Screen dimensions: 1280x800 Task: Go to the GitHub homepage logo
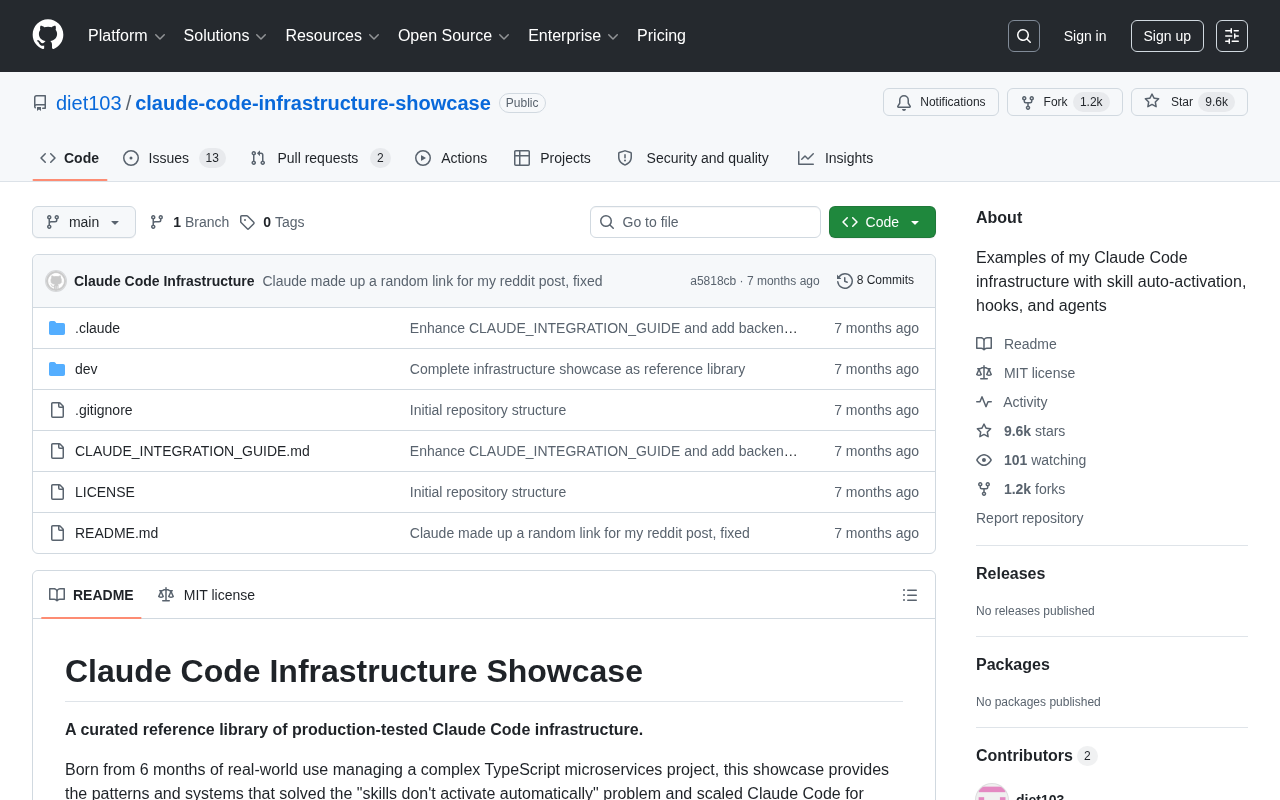[48, 35]
